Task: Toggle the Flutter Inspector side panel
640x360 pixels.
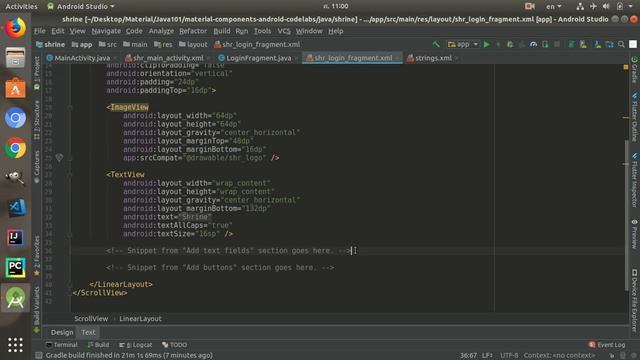Action: [x=635, y=180]
